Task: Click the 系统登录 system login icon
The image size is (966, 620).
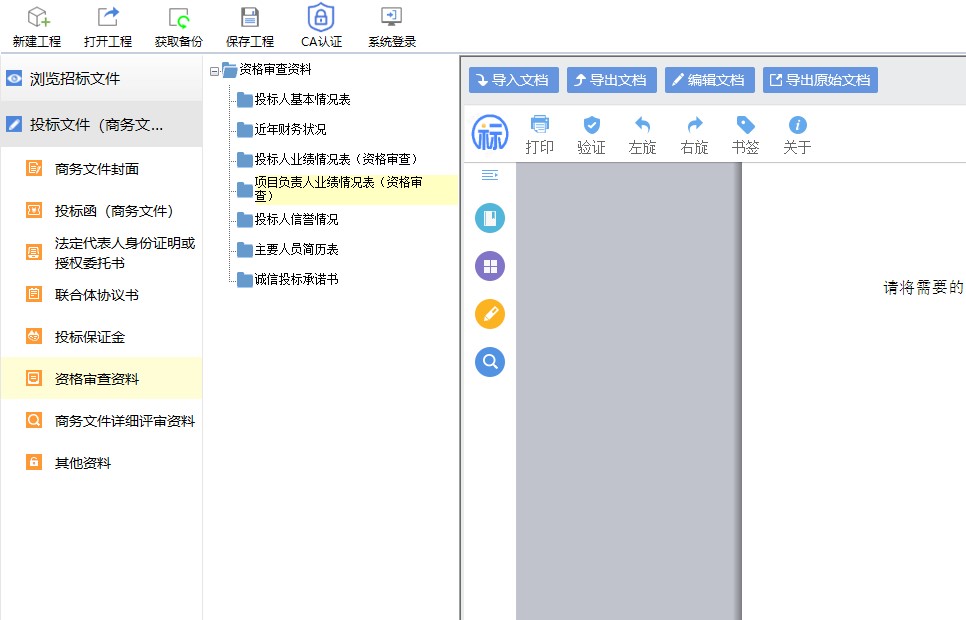Action: click(391, 17)
